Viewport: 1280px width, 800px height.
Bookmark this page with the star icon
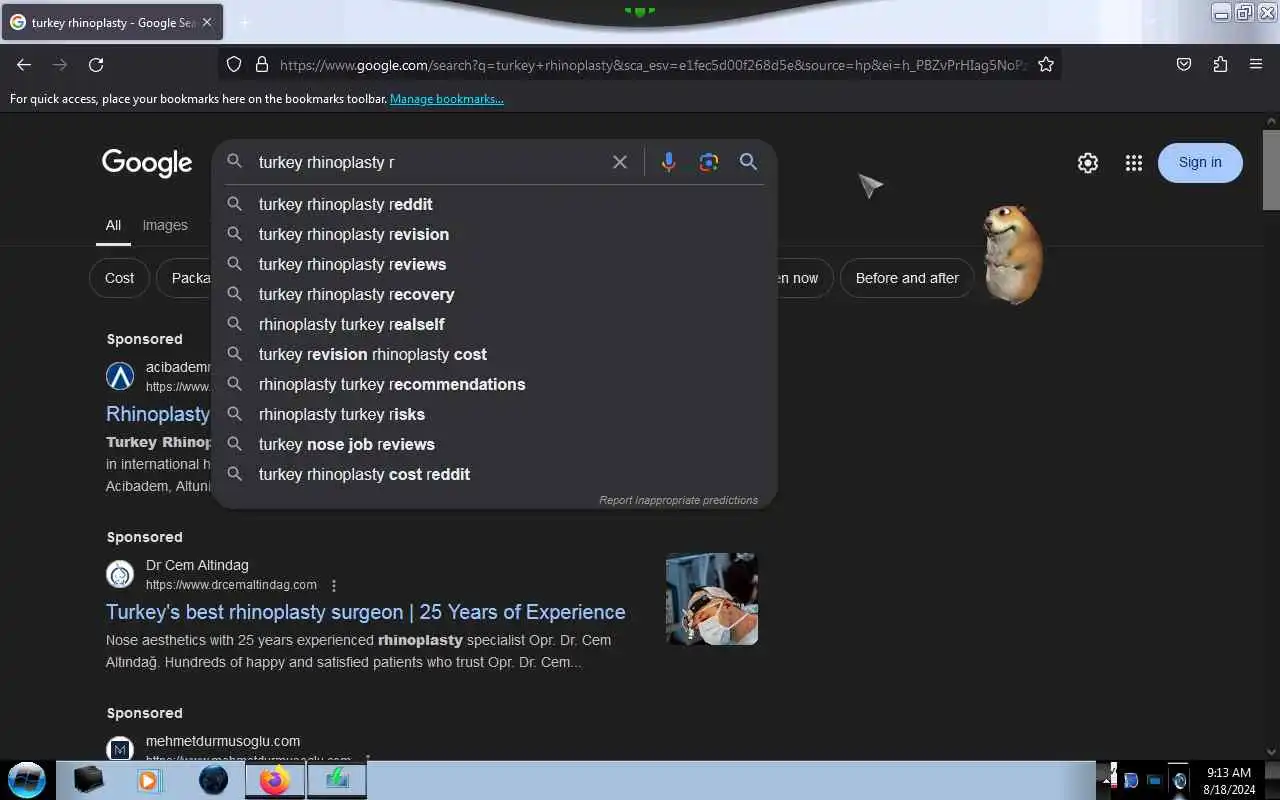pyautogui.click(x=1046, y=64)
